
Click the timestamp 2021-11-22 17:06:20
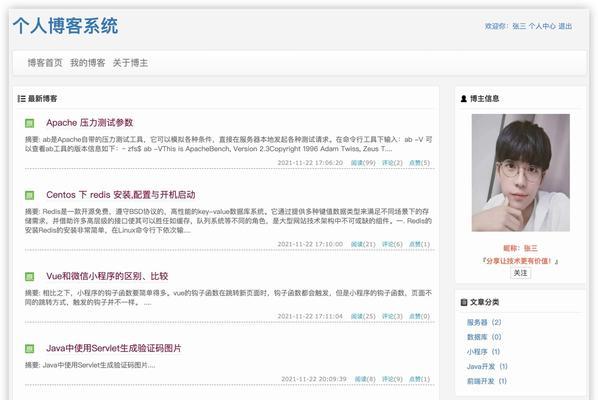310,163
